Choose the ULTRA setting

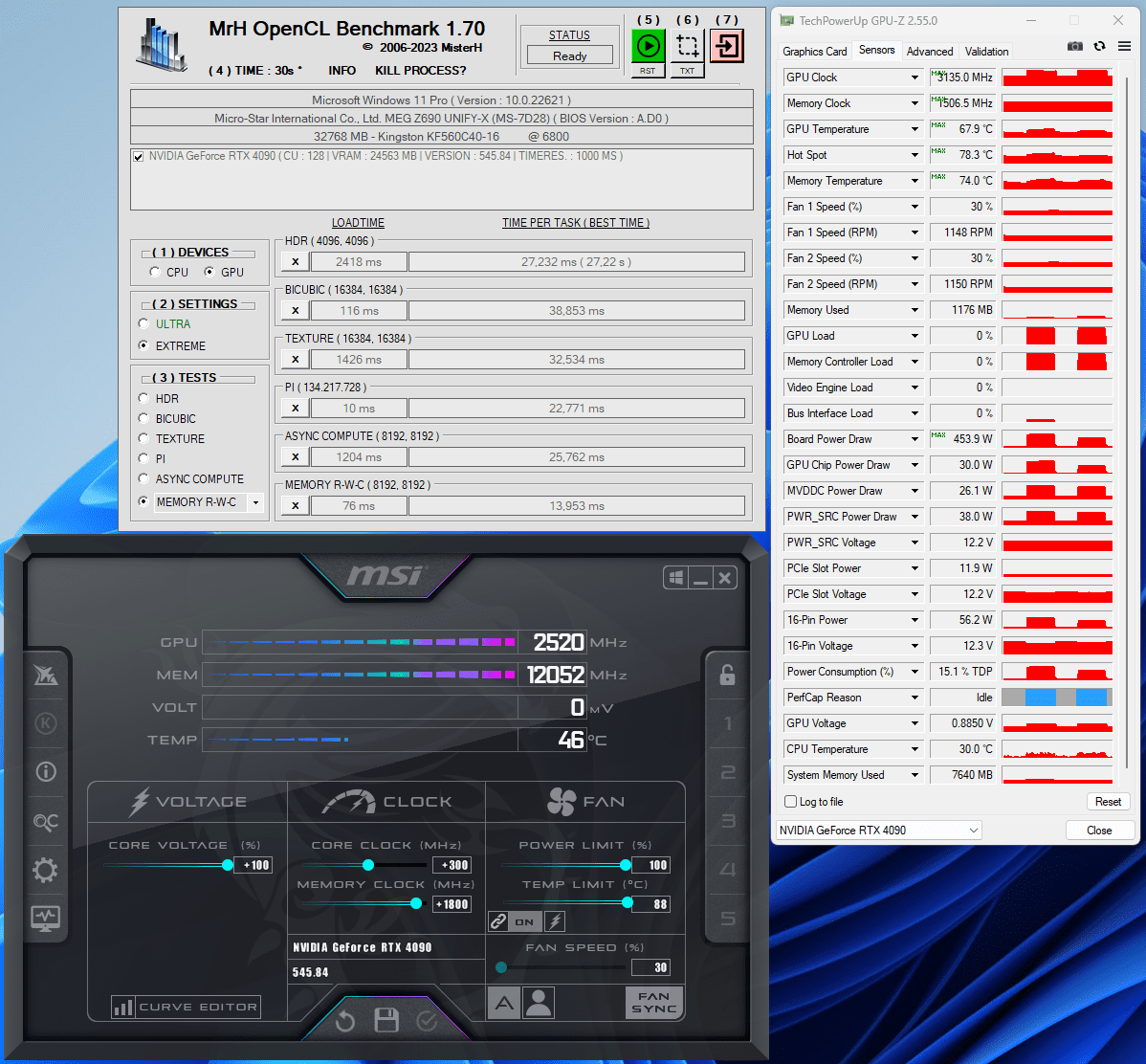coord(144,323)
